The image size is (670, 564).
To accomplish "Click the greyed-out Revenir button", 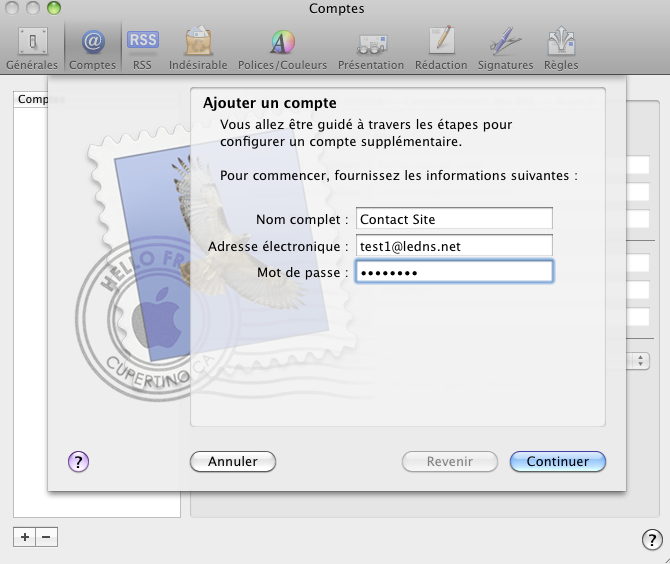I will pyautogui.click(x=450, y=461).
